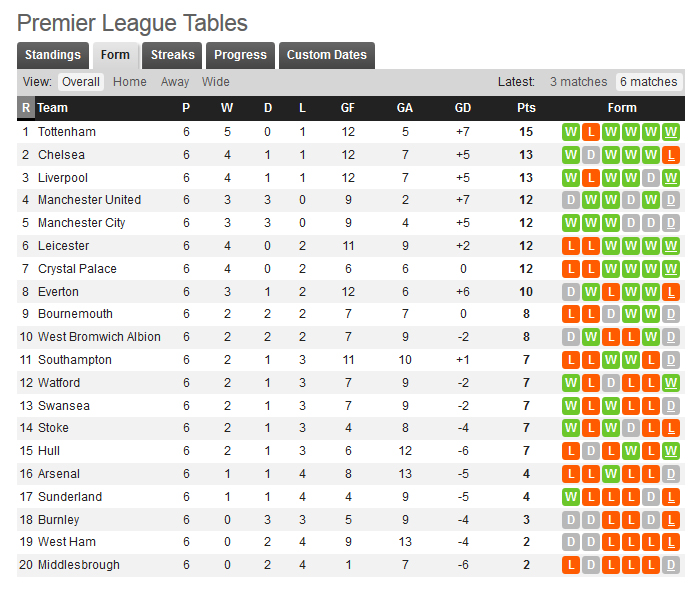This screenshot has width=700, height=594.
Task: Click Manchester United's first grey D form badge
Action: pos(571,200)
